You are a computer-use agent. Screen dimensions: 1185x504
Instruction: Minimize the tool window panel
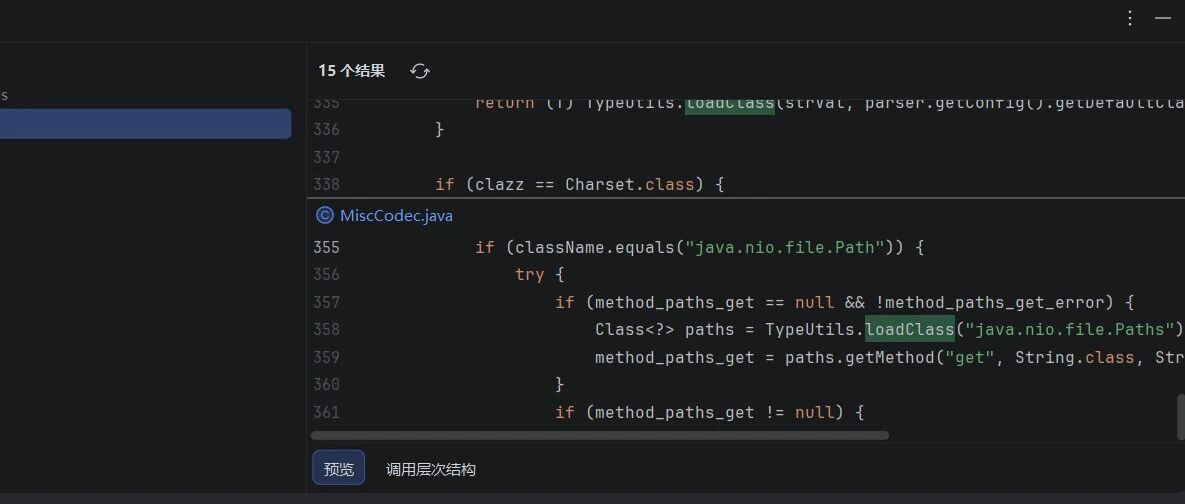pyautogui.click(x=1163, y=18)
